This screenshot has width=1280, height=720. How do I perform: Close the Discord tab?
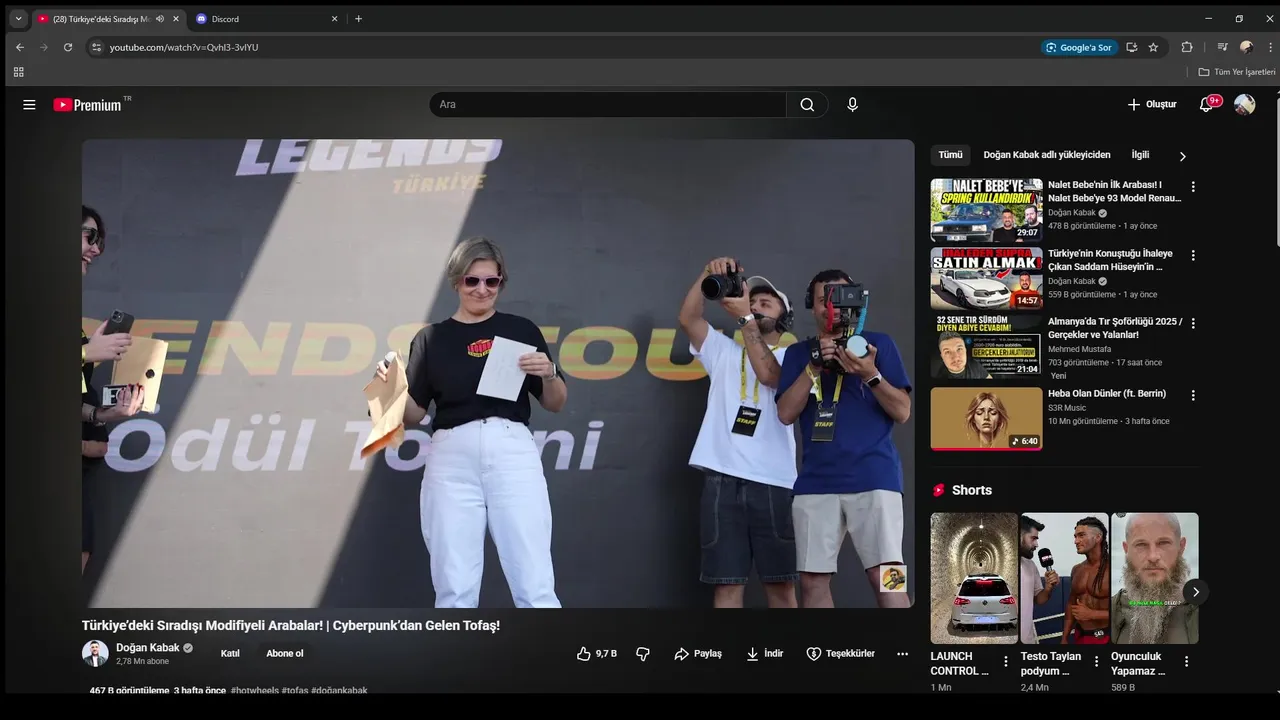[x=335, y=19]
